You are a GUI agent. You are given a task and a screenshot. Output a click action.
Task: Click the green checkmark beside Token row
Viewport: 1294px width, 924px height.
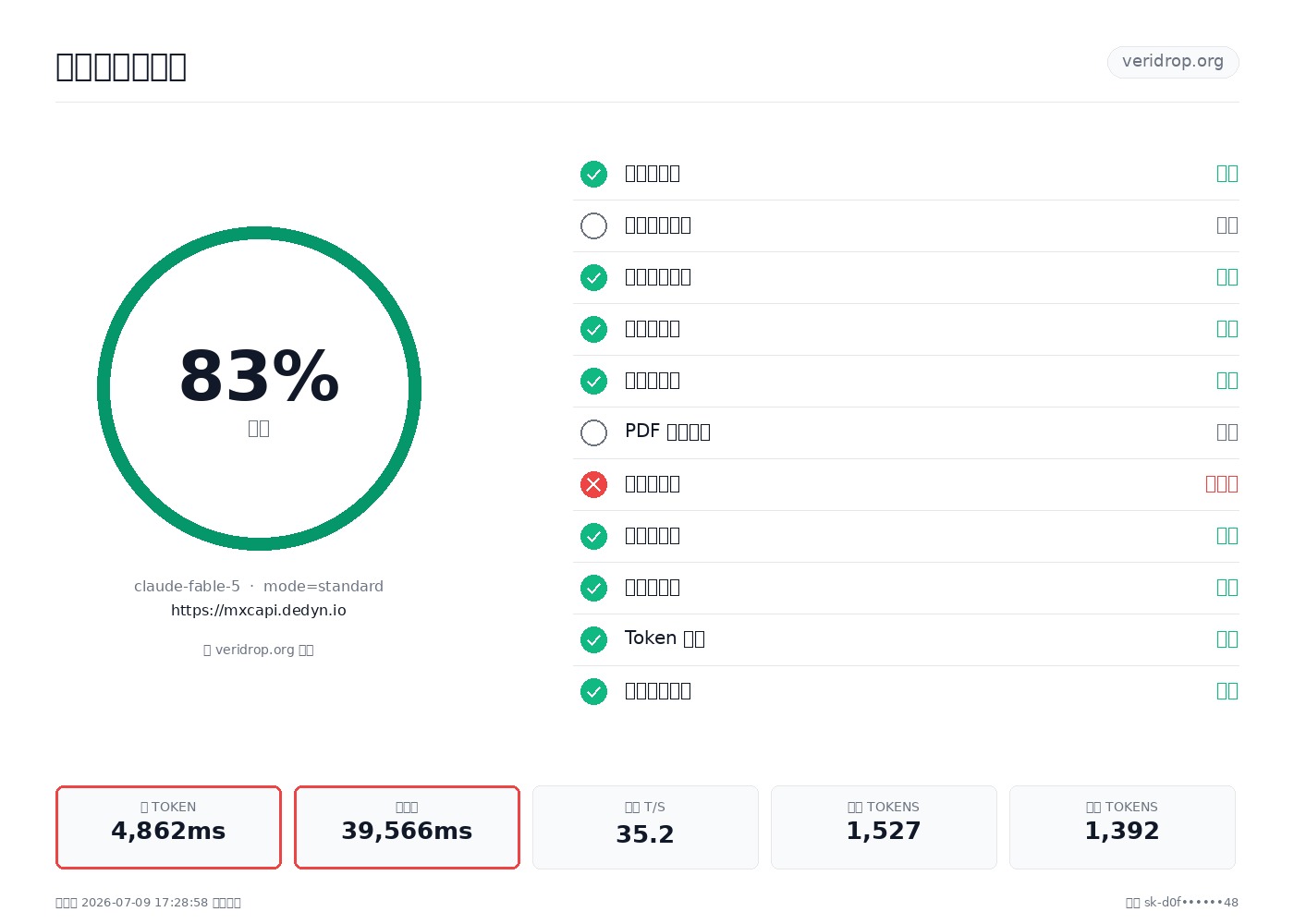coord(593,639)
